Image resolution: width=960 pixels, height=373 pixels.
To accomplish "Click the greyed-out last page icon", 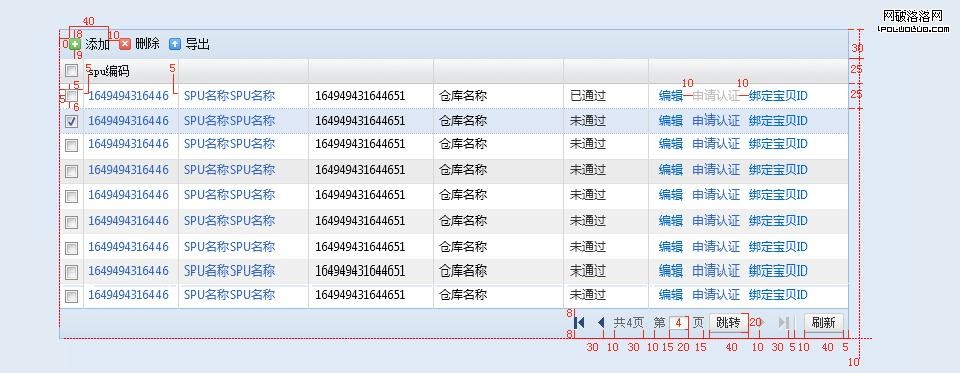I will (784, 322).
